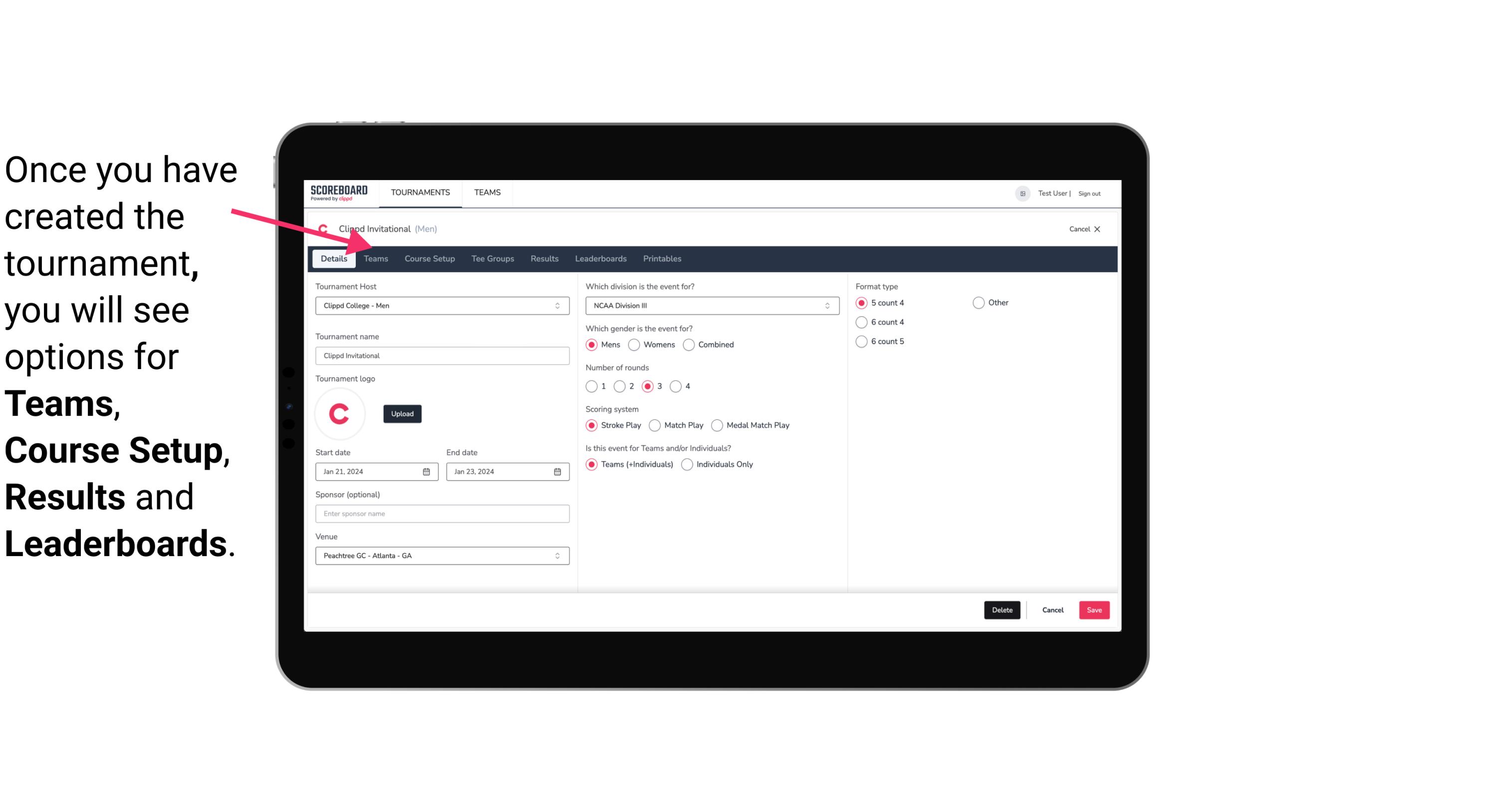Switch to the Course Setup tab
The height and width of the screenshot is (812, 1510).
pos(428,258)
